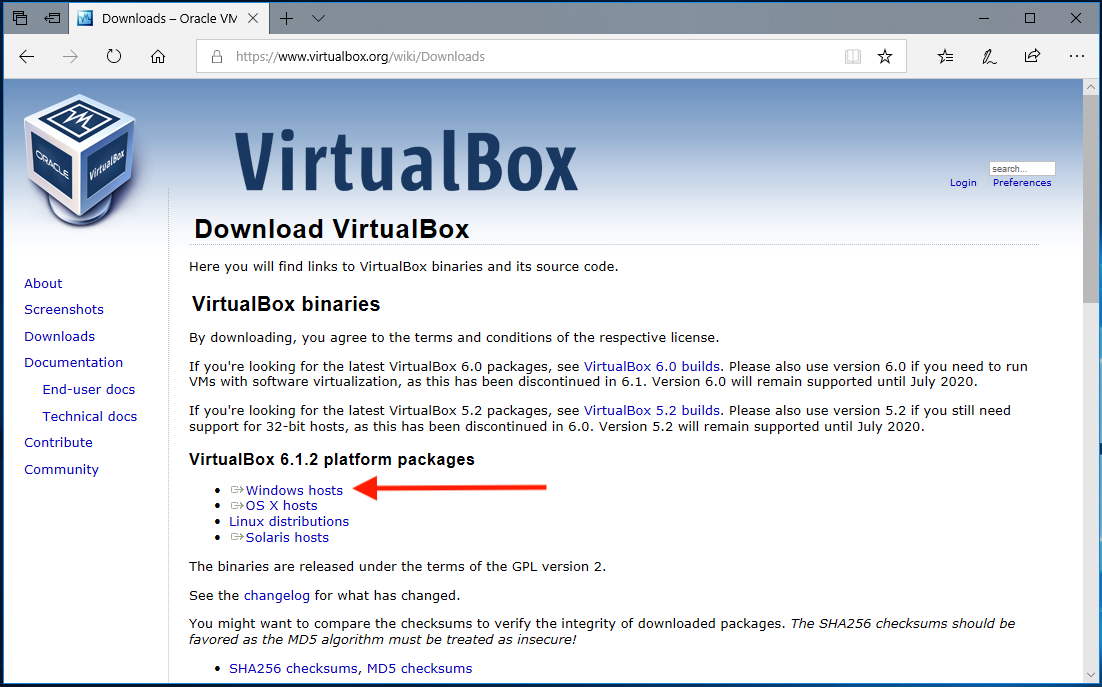Viewport: 1102px width, 687px height.
Task: Click the vertical scrollbar down arrow
Action: coord(1091,674)
